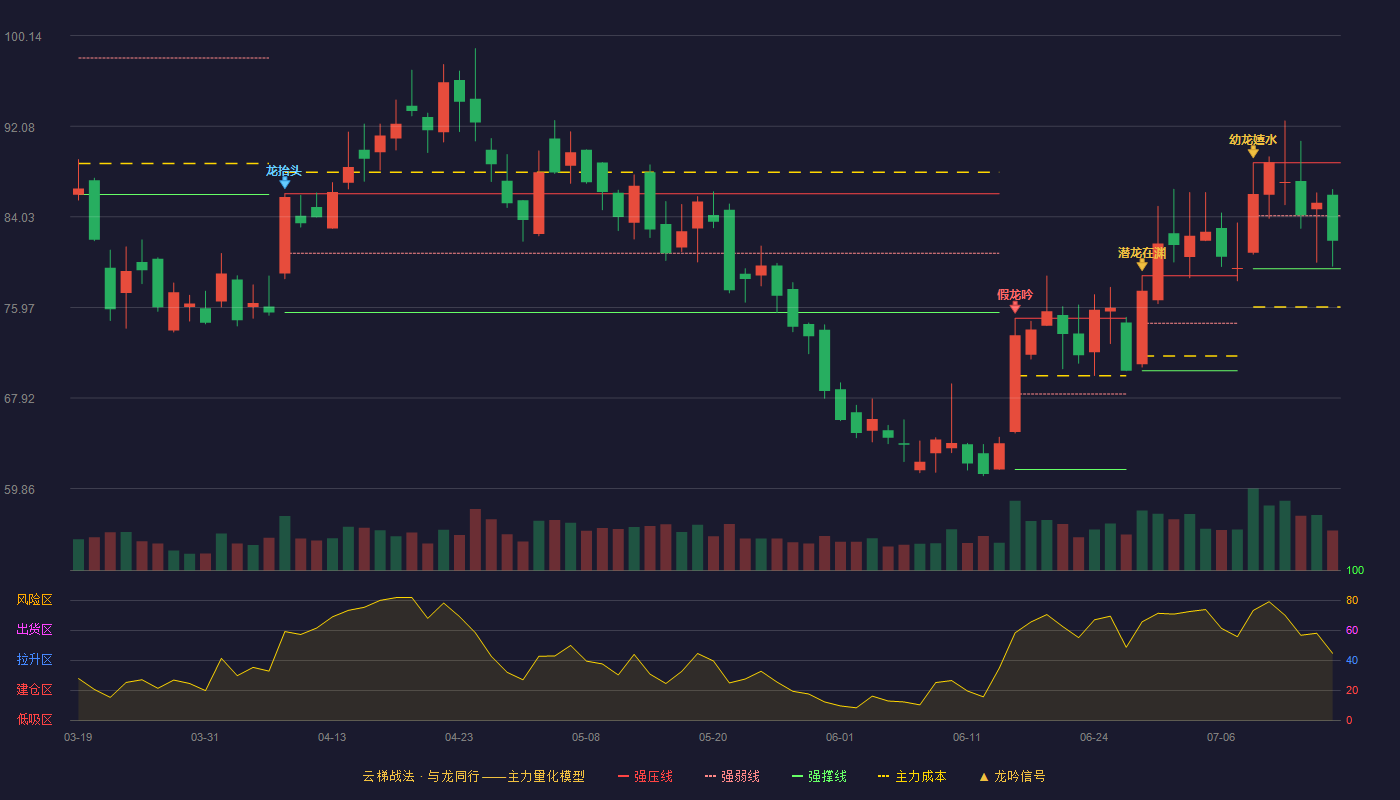
Task: Click the 云梯战法 · 与龙同行 model title
Action: pyautogui.click(x=421, y=776)
